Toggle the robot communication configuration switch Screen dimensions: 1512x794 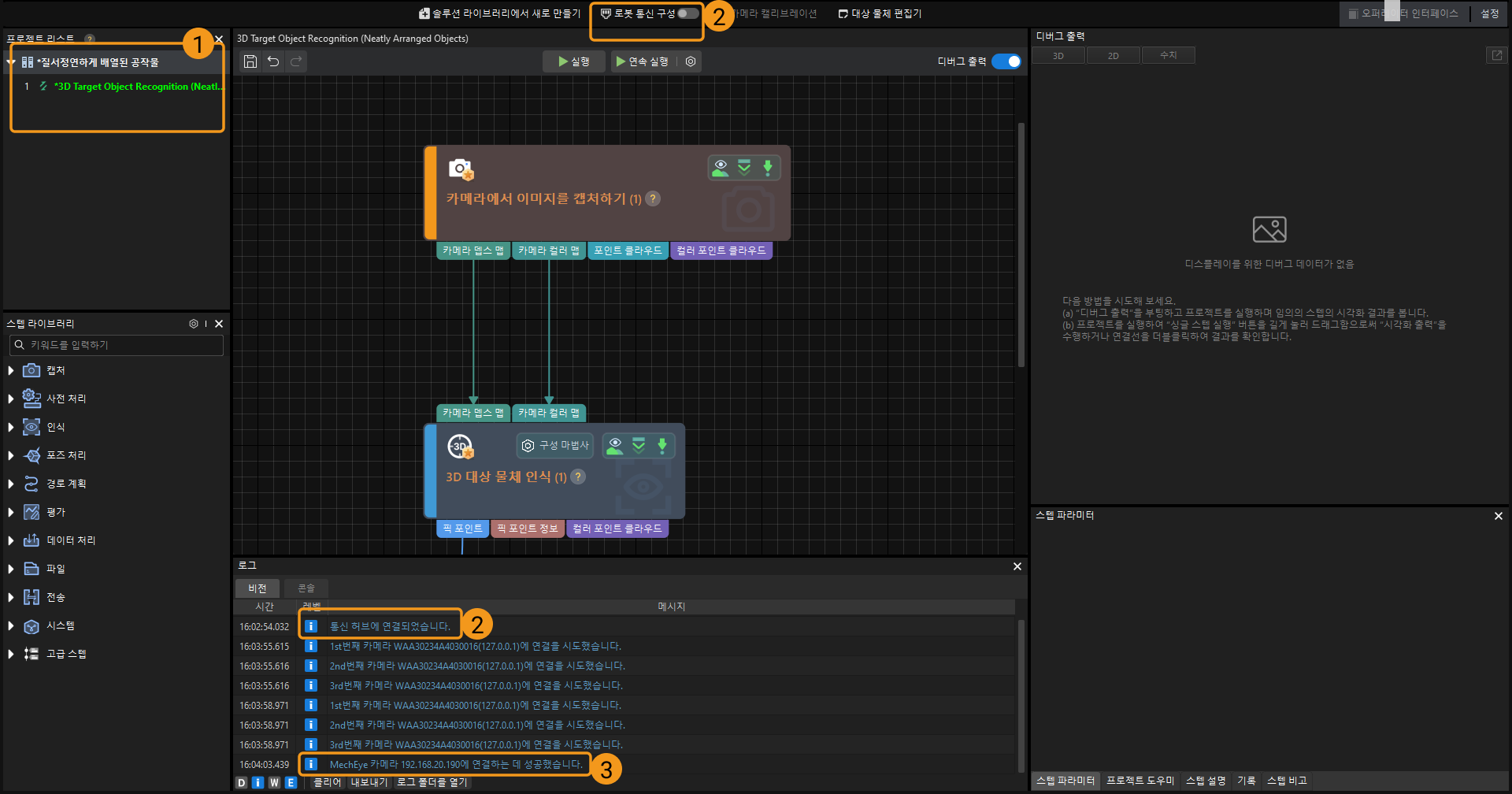[x=687, y=13]
